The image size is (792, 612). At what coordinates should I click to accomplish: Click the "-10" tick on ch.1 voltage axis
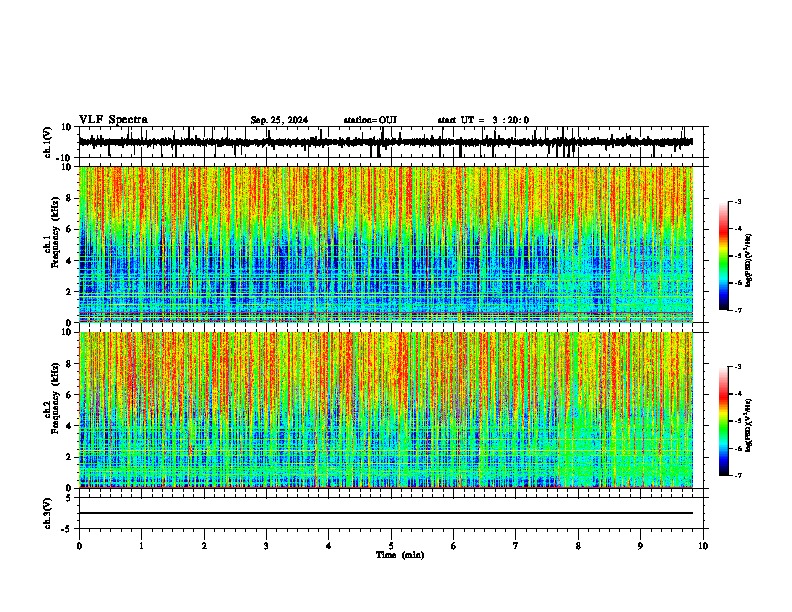point(65,158)
